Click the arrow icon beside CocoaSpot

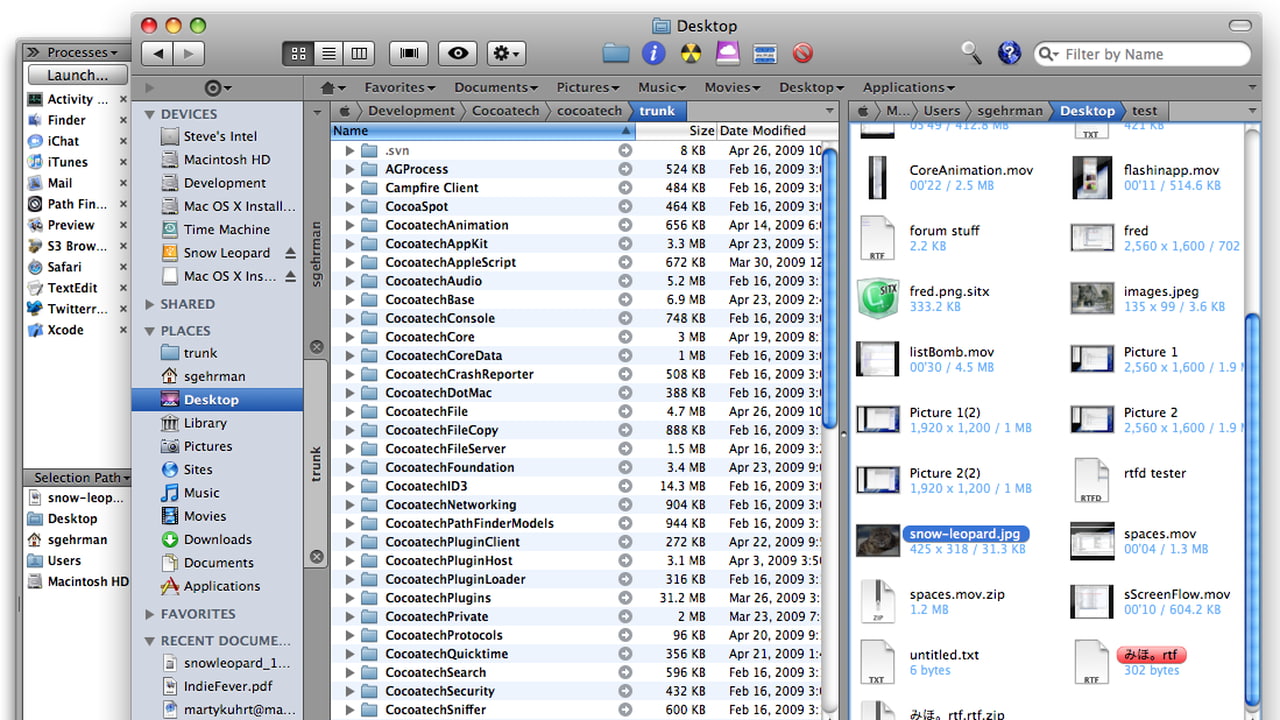tap(625, 206)
